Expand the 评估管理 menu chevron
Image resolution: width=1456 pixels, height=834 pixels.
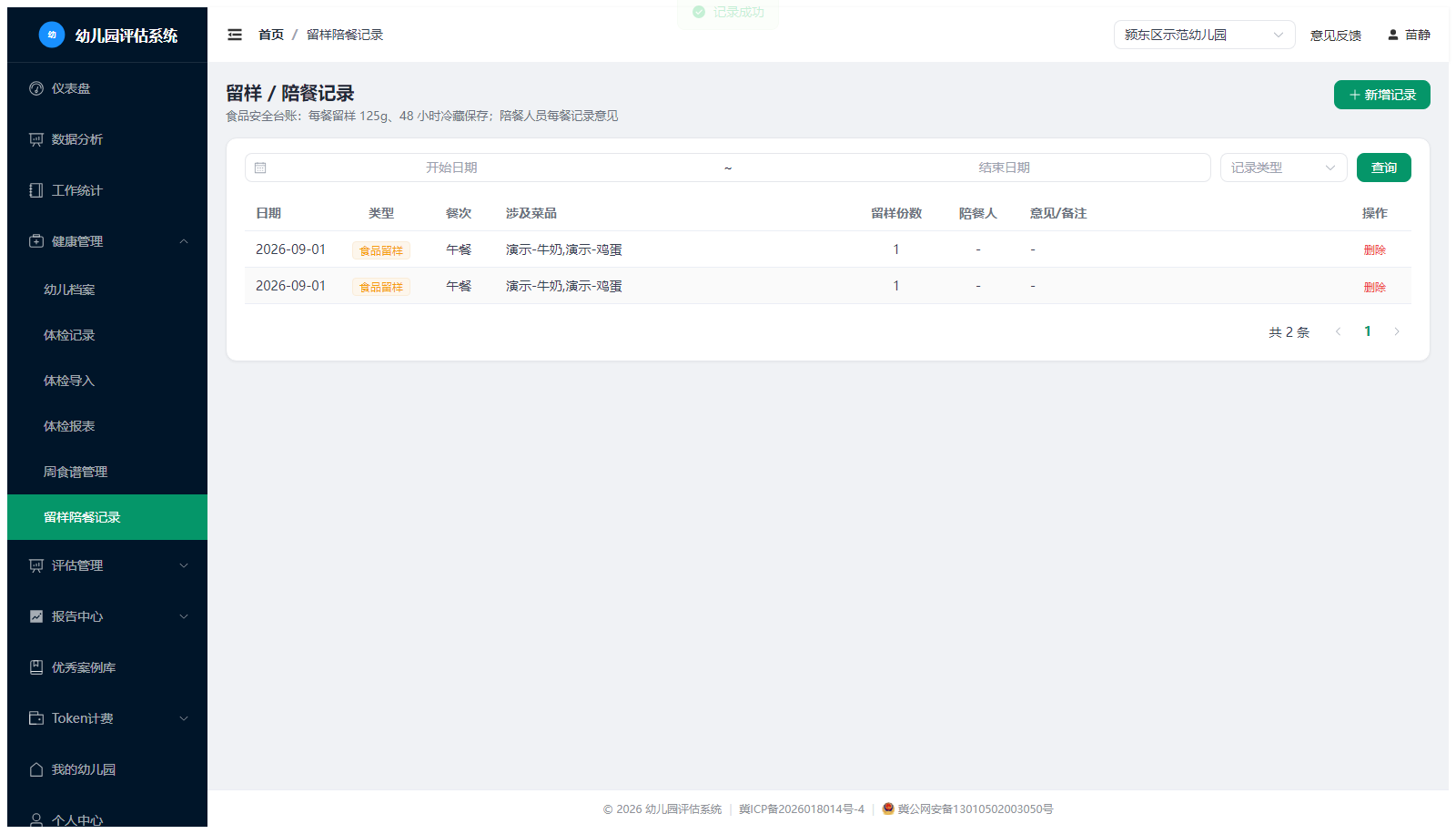coord(184,565)
